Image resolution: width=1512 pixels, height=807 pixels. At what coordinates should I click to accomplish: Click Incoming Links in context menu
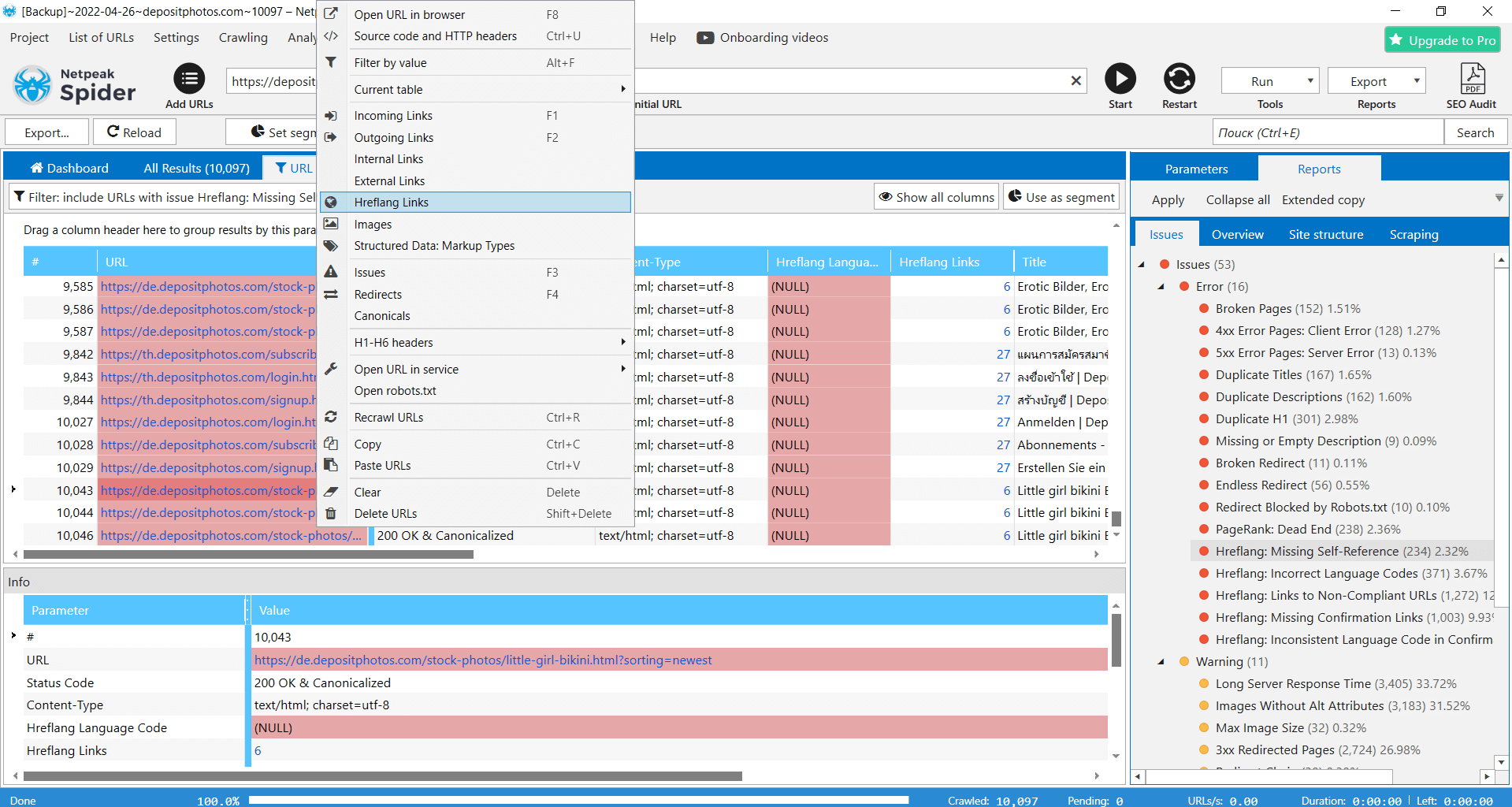[x=475, y=116]
